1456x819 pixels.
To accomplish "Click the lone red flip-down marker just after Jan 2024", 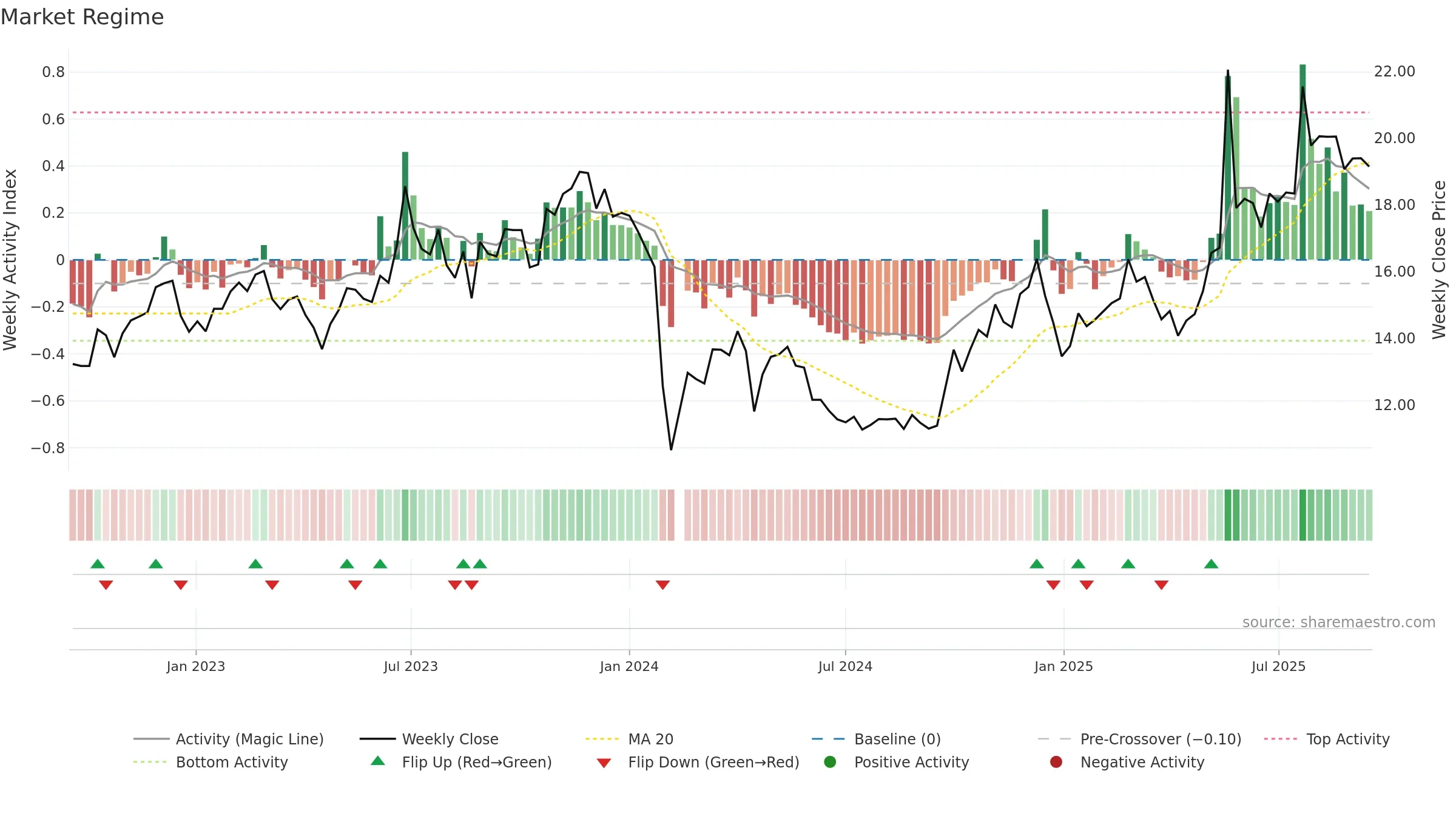I will click(x=662, y=585).
